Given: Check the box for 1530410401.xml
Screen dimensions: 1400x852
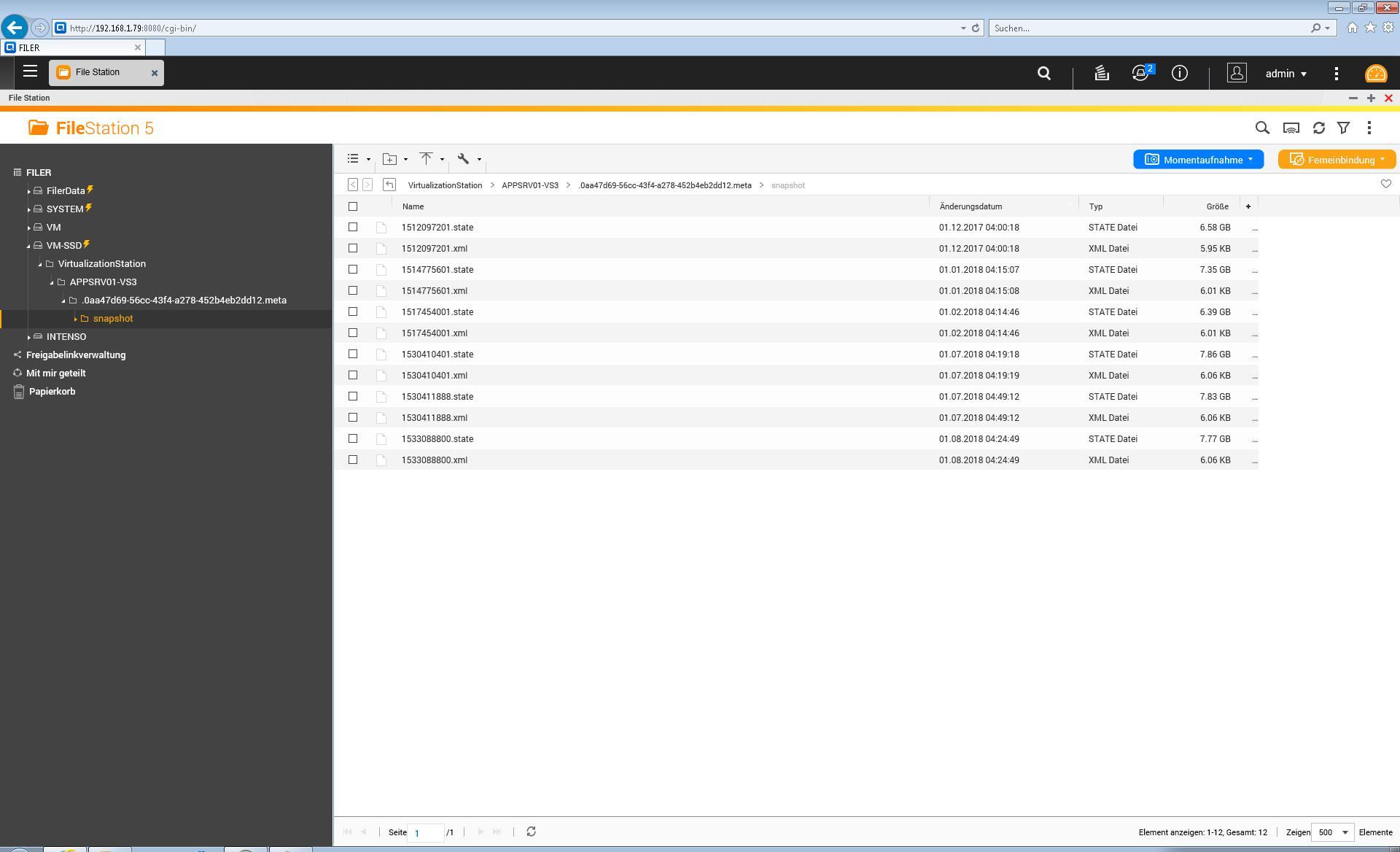Looking at the screenshot, I should pos(353,376).
